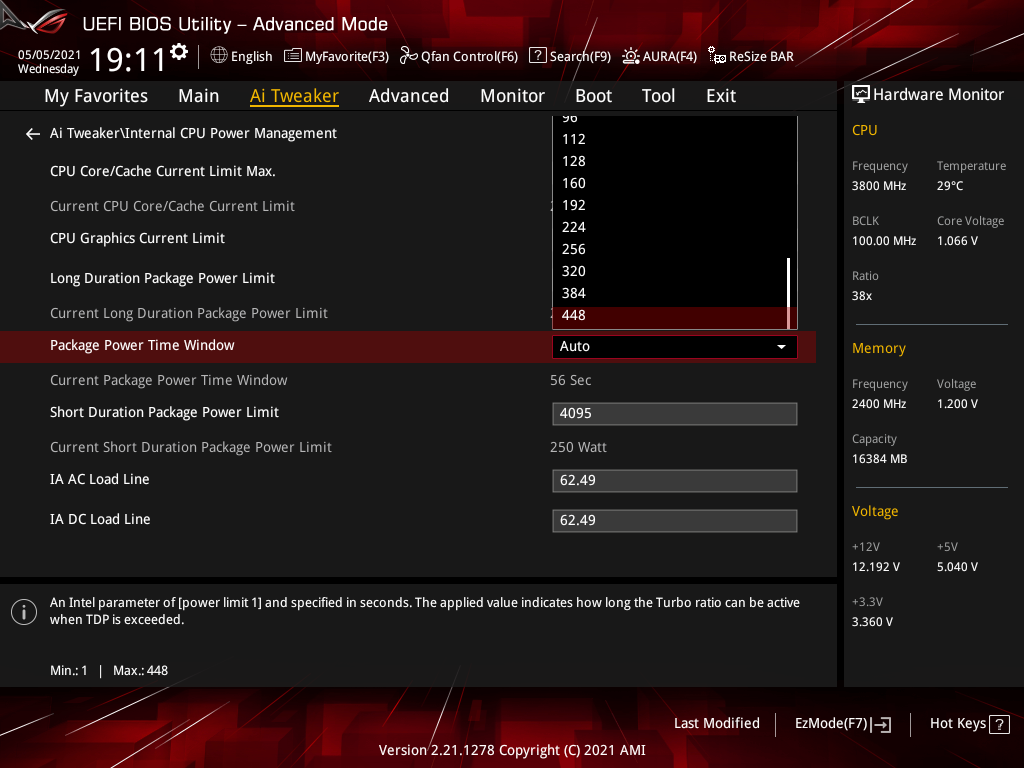Click the Hot Keys question mark icon

(x=999, y=724)
